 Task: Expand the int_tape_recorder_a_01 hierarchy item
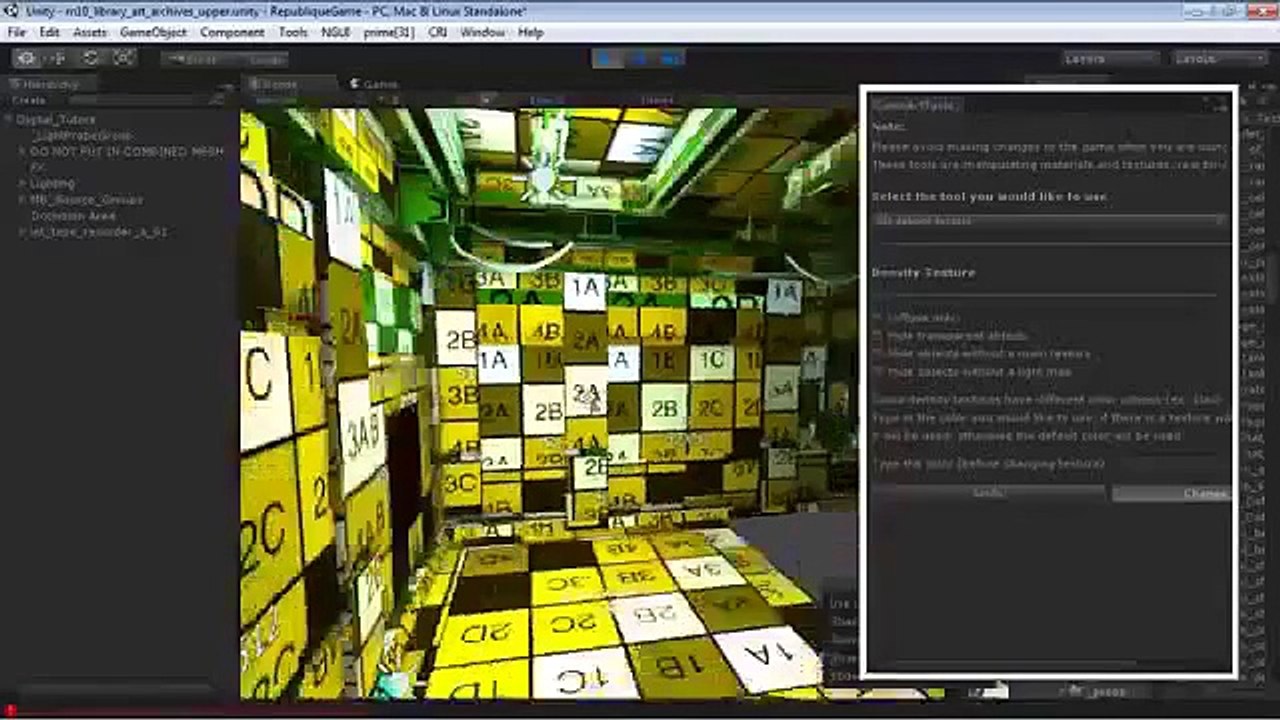[22, 231]
